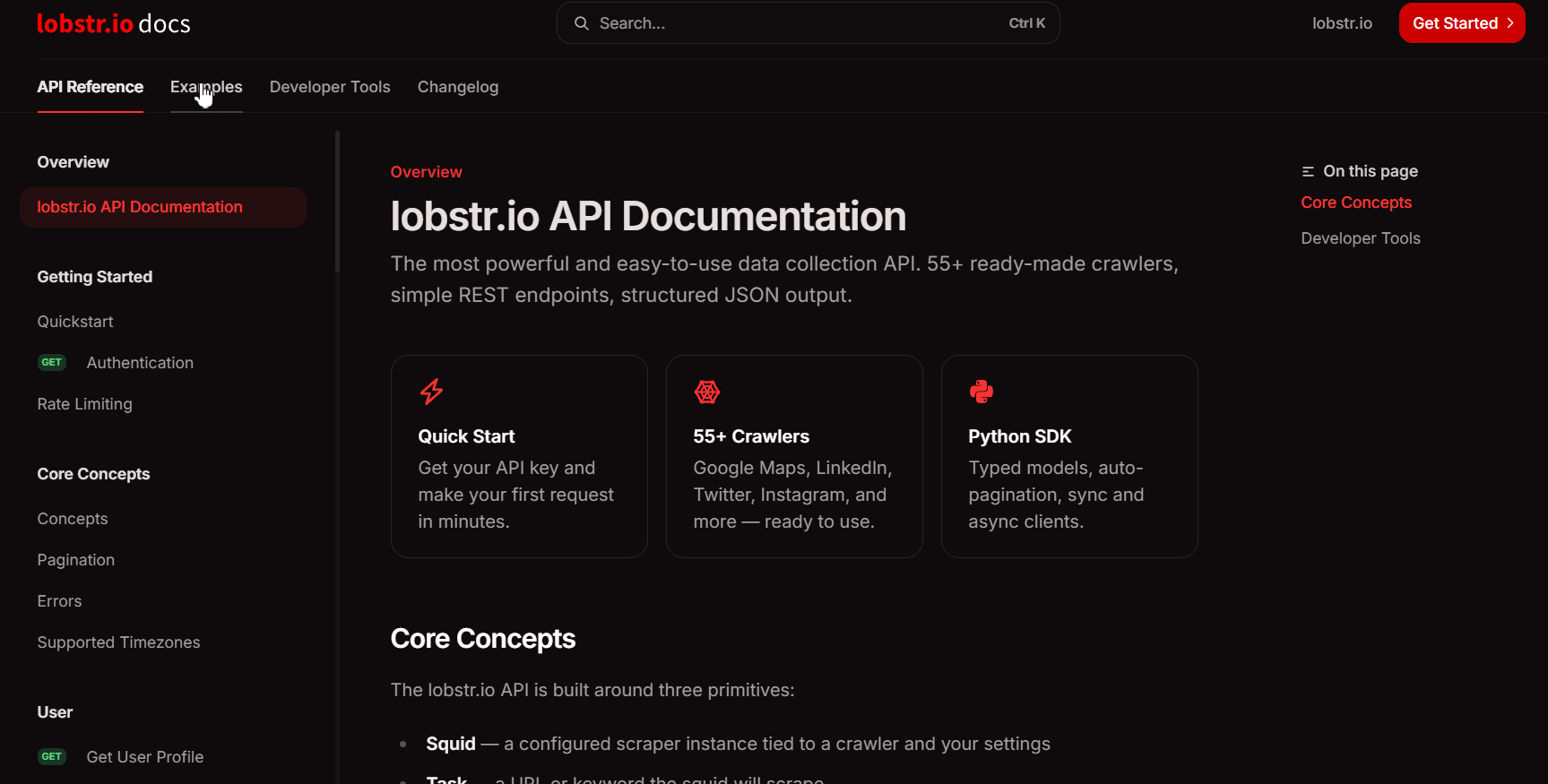Open the Developer Tools tab
The image size is (1548, 784).
click(x=330, y=87)
